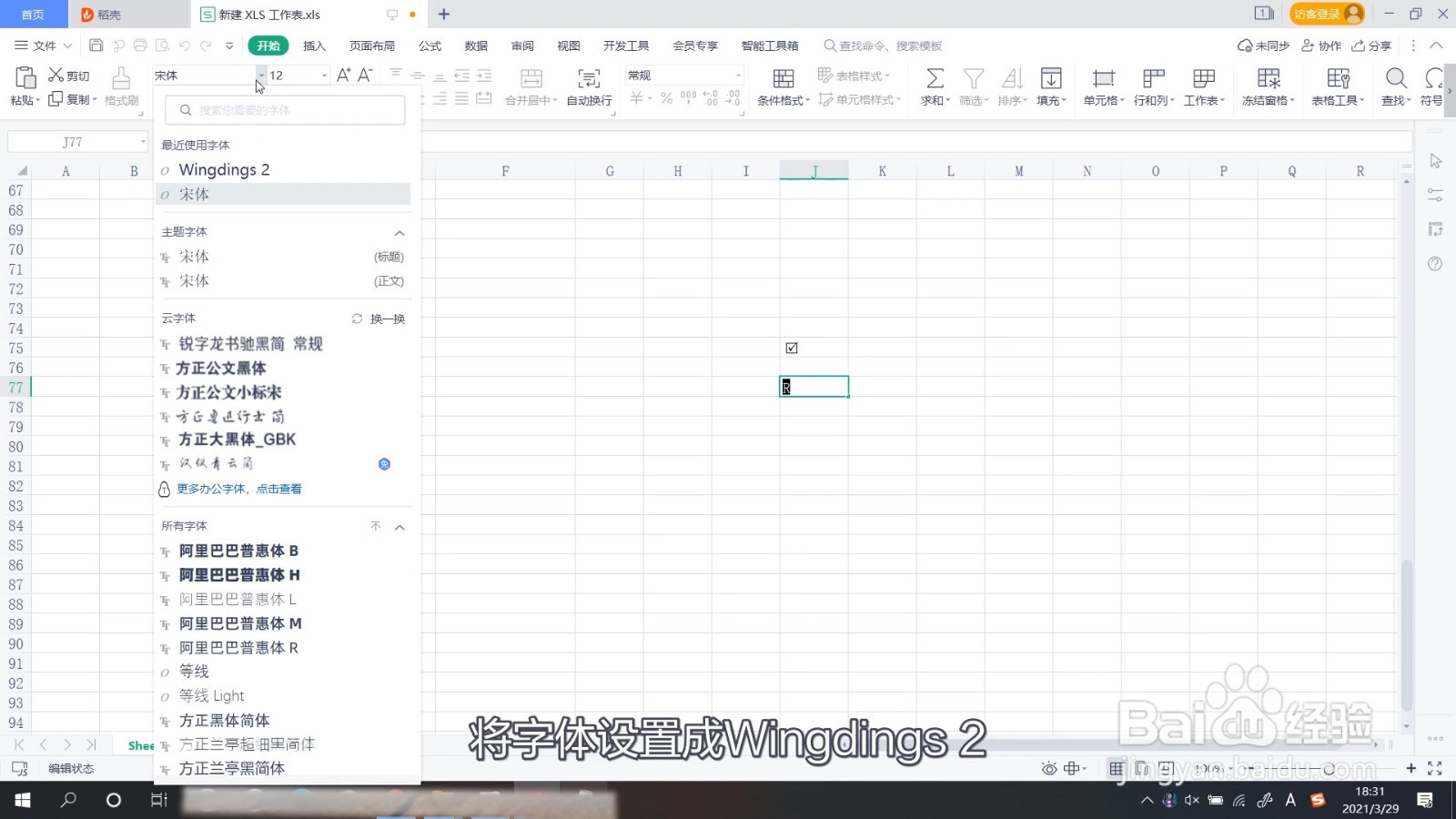Click the Paste icon

click(x=25, y=78)
